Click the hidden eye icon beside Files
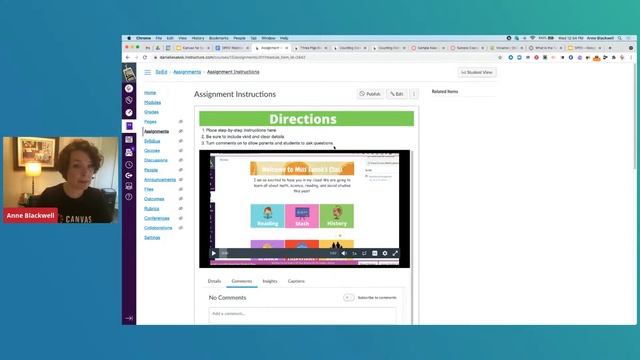The height and width of the screenshot is (360, 640). click(180, 189)
